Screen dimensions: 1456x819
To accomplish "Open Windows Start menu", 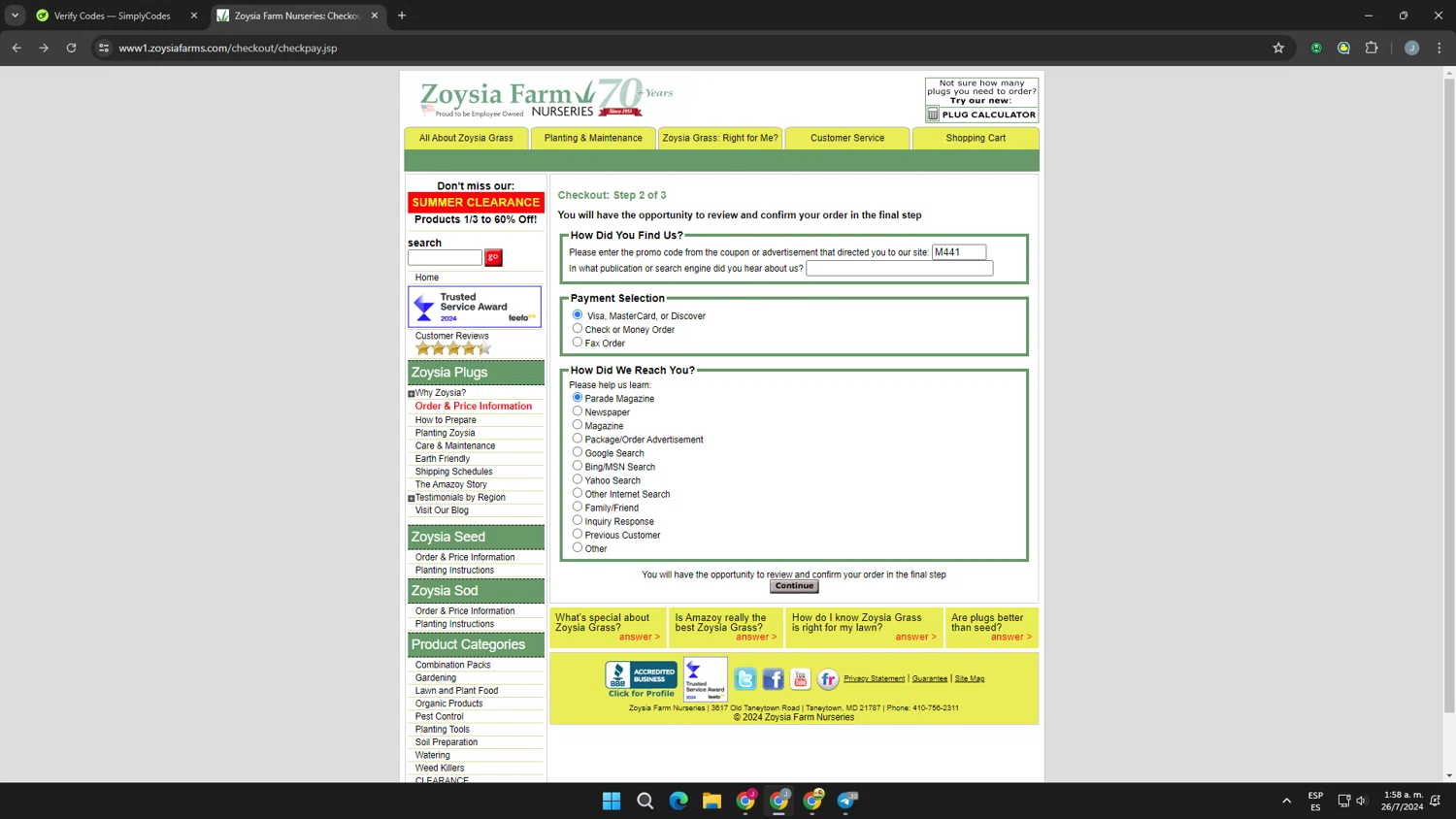I will point(612,801).
